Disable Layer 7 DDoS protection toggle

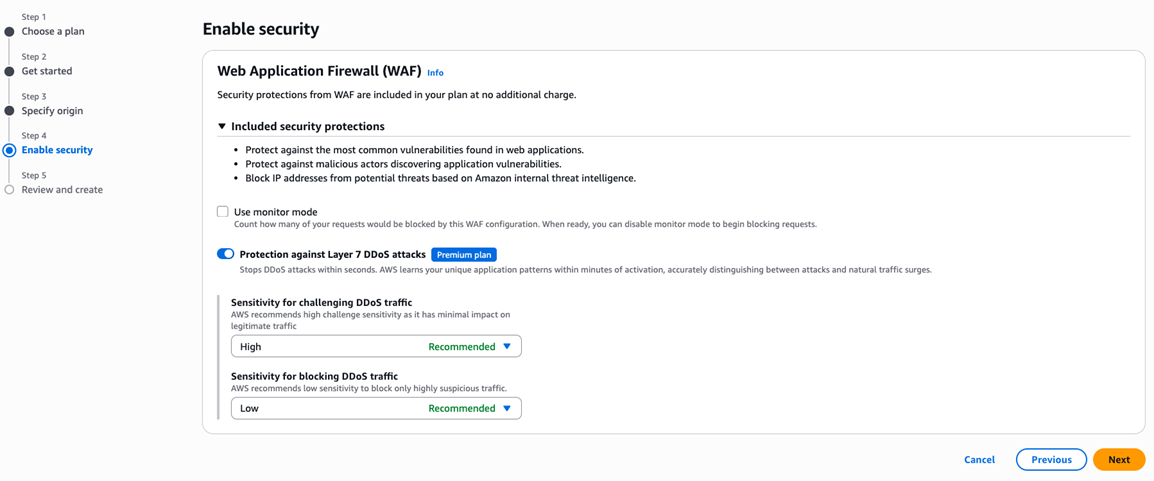pyautogui.click(x=225, y=254)
